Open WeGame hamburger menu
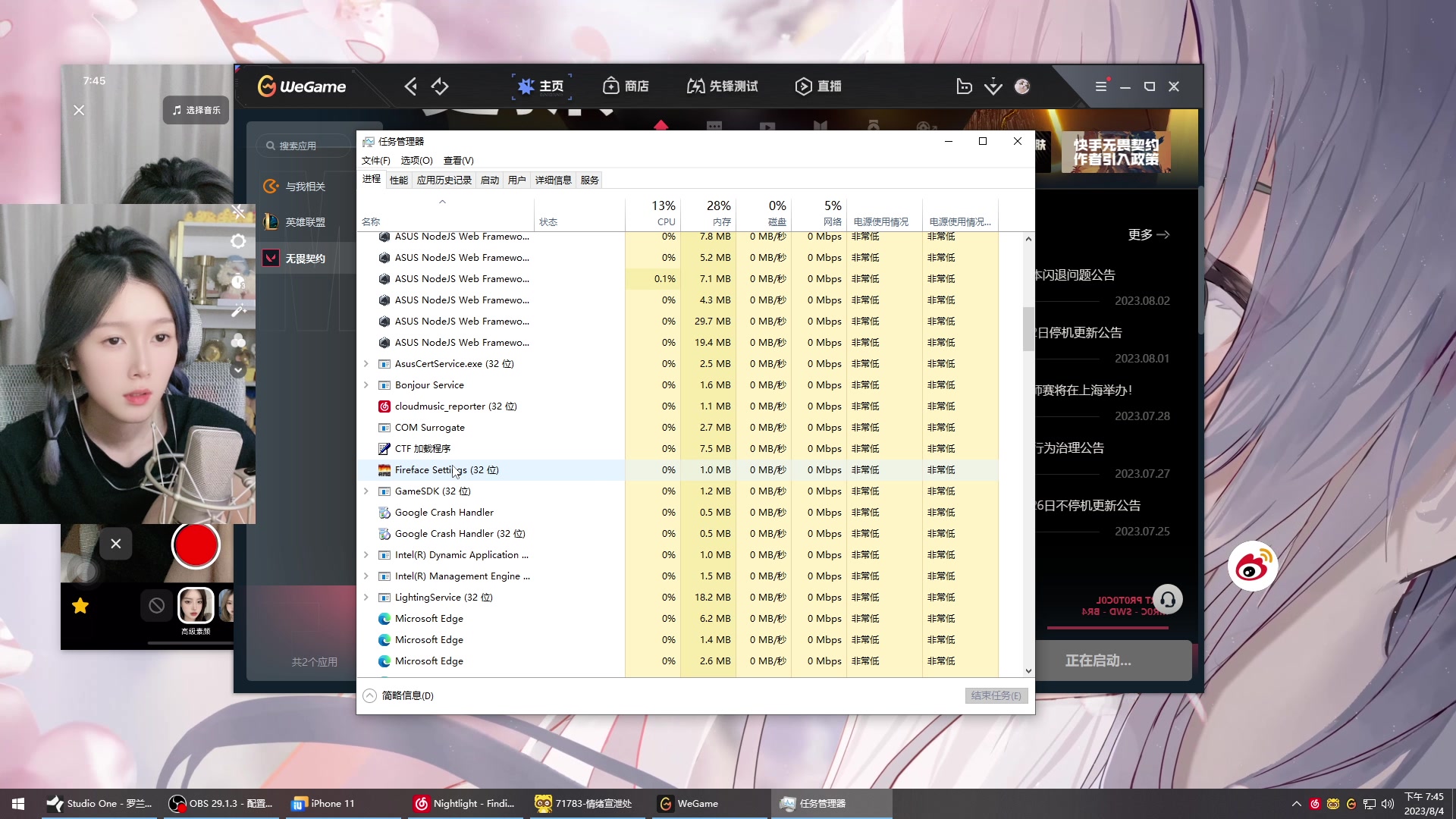Screen dimensions: 1456x819 1101,86
